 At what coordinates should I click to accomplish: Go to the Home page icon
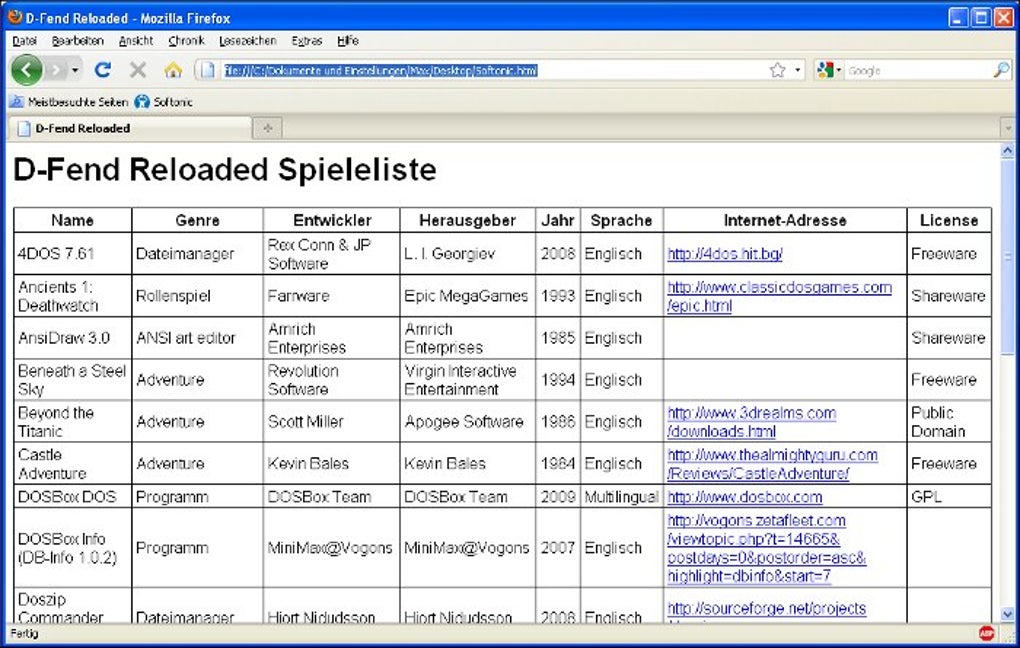tap(173, 70)
